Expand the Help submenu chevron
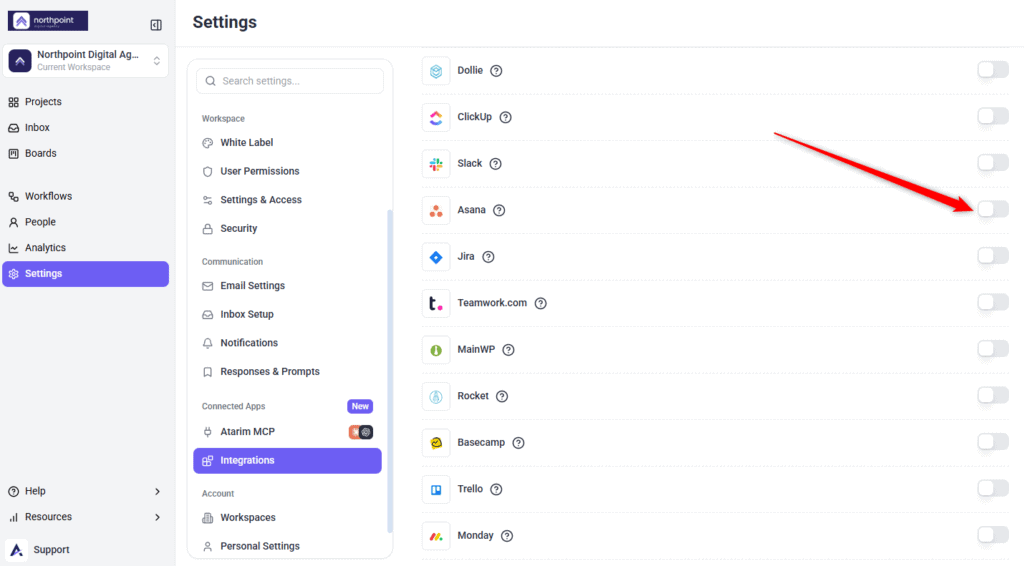Image resolution: width=1024 pixels, height=566 pixels. (157, 492)
